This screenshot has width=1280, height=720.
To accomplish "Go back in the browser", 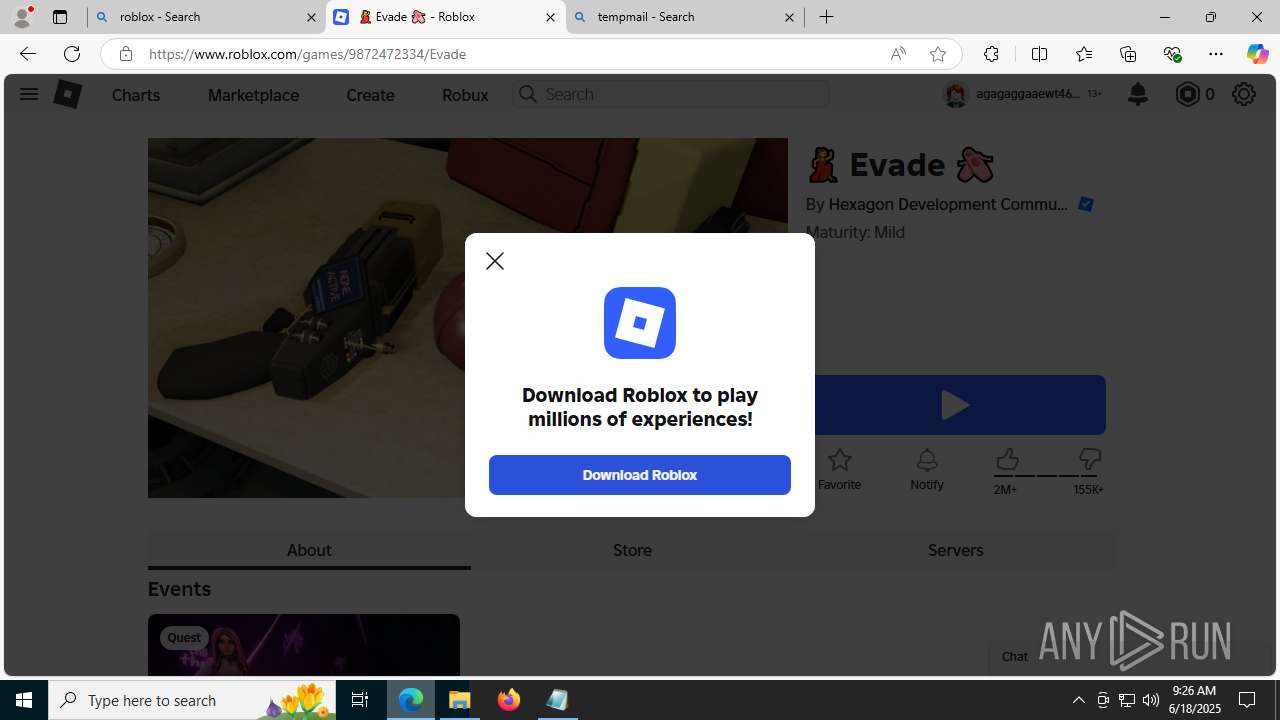I will [x=27, y=54].
